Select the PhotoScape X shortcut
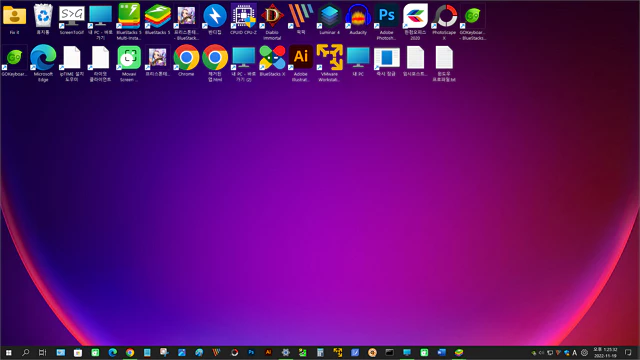This screenshot has width=640, height=360. pos(444,21)
